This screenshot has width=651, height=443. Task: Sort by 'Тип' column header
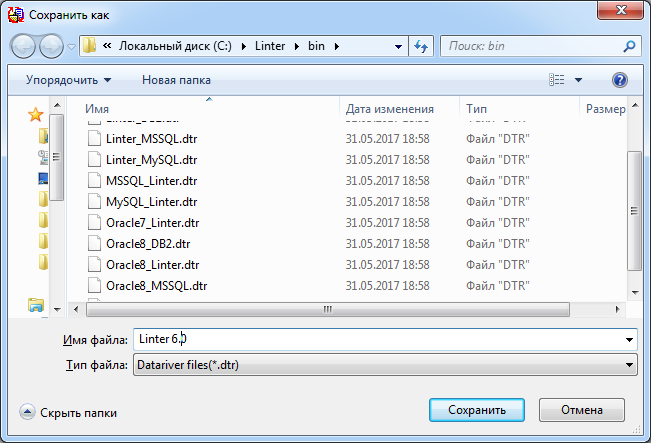click(519, 109)
